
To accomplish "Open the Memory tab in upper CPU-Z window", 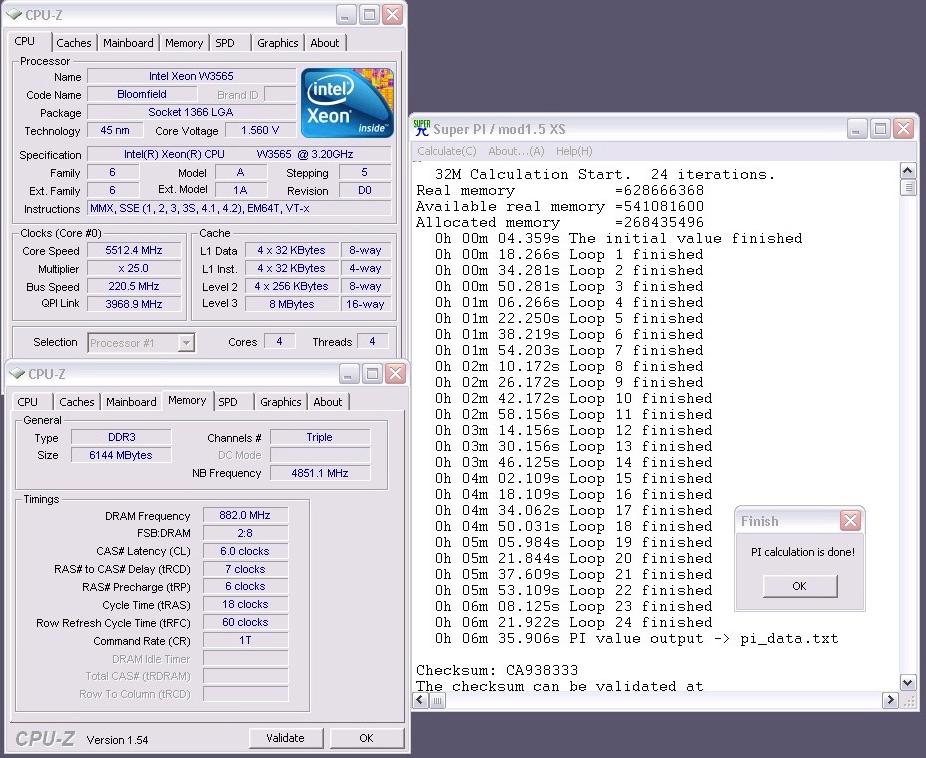I will pyautogui.click(x=184, y=43).
